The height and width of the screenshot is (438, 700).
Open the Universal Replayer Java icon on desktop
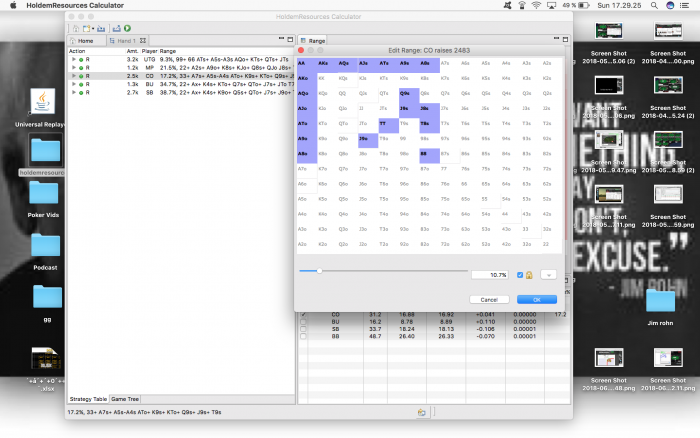(x=42, y=101)
